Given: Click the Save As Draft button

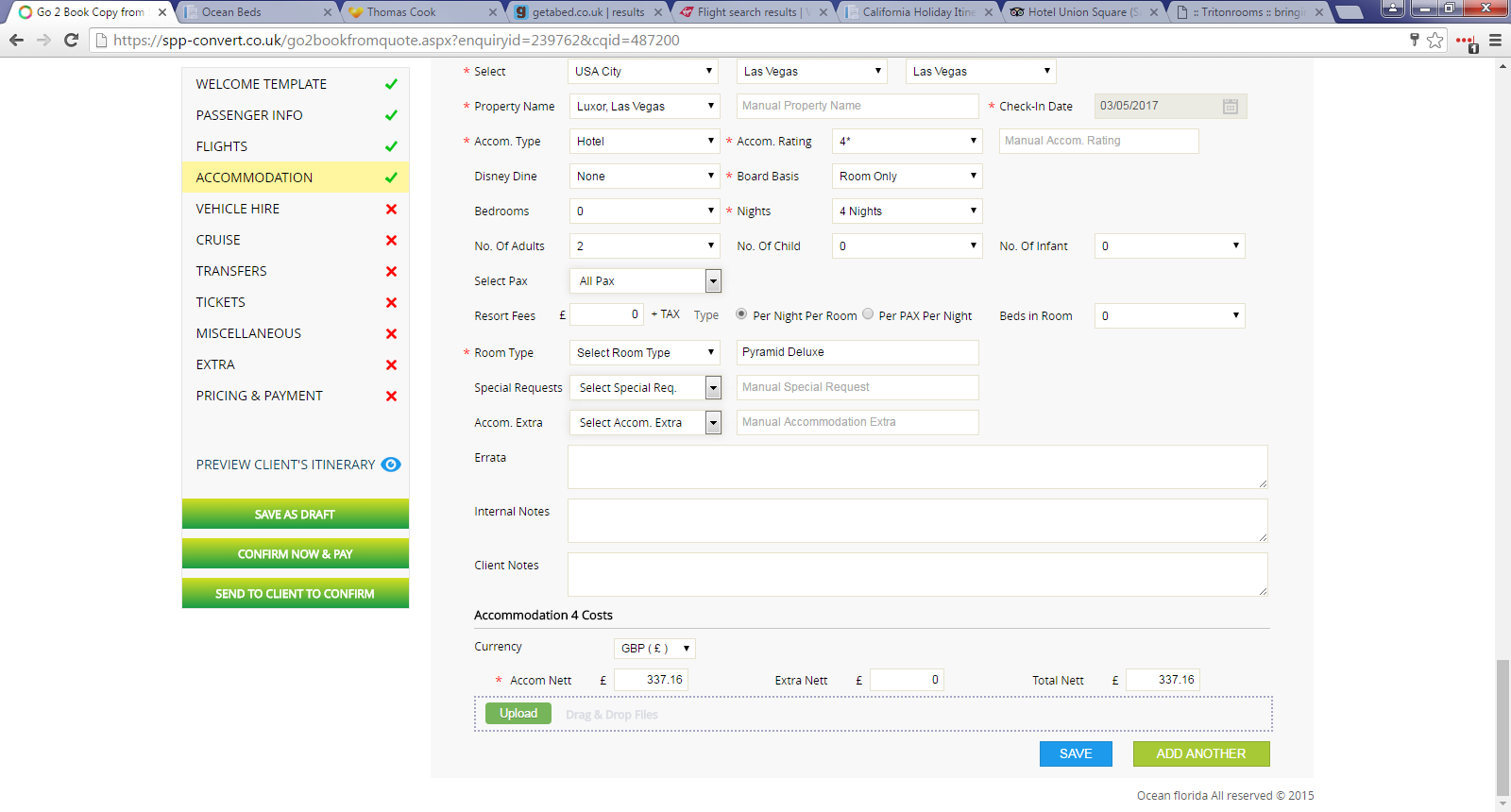Looking at the screenshot, I should (296, 515).
